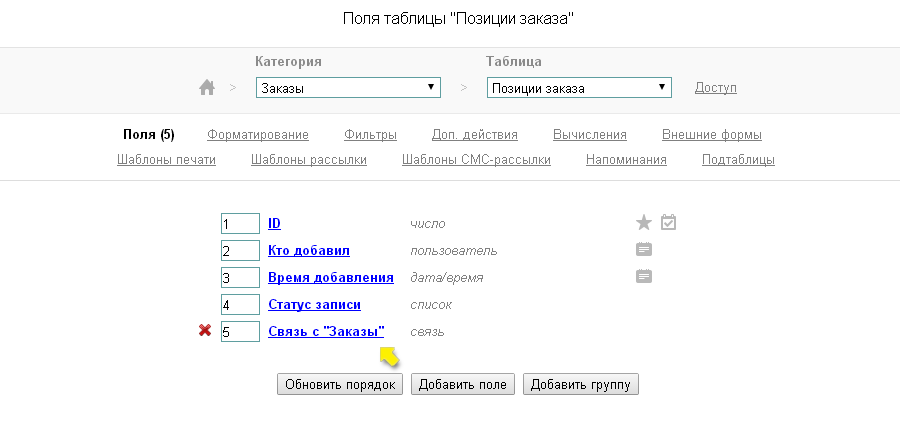Open the Шаблоны печати tab

pos(166,160)
